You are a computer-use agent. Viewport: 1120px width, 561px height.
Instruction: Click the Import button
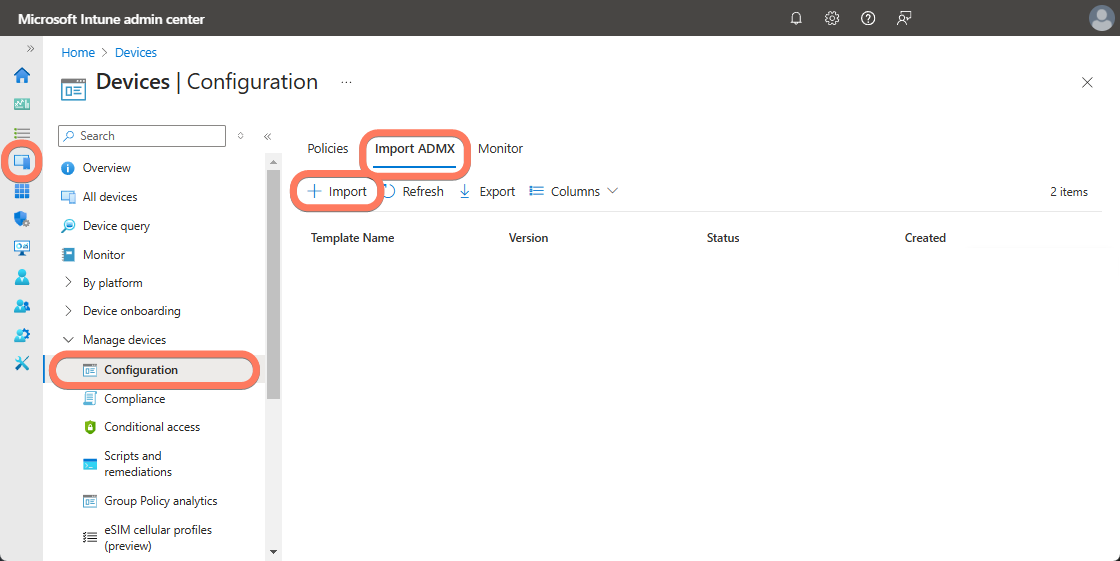[337, 192]
